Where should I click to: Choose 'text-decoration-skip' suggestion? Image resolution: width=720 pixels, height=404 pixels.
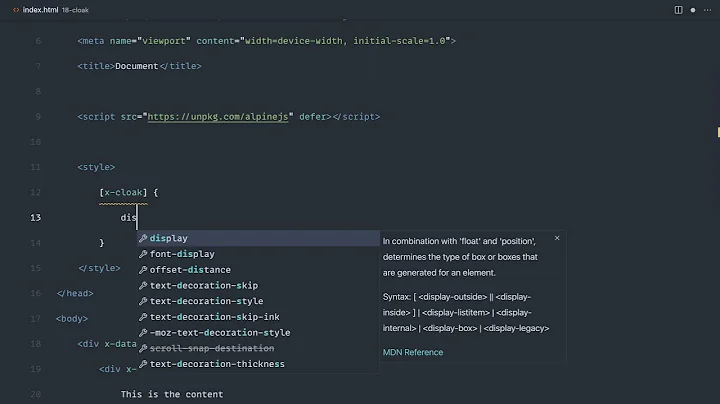[x=259, y=285]
